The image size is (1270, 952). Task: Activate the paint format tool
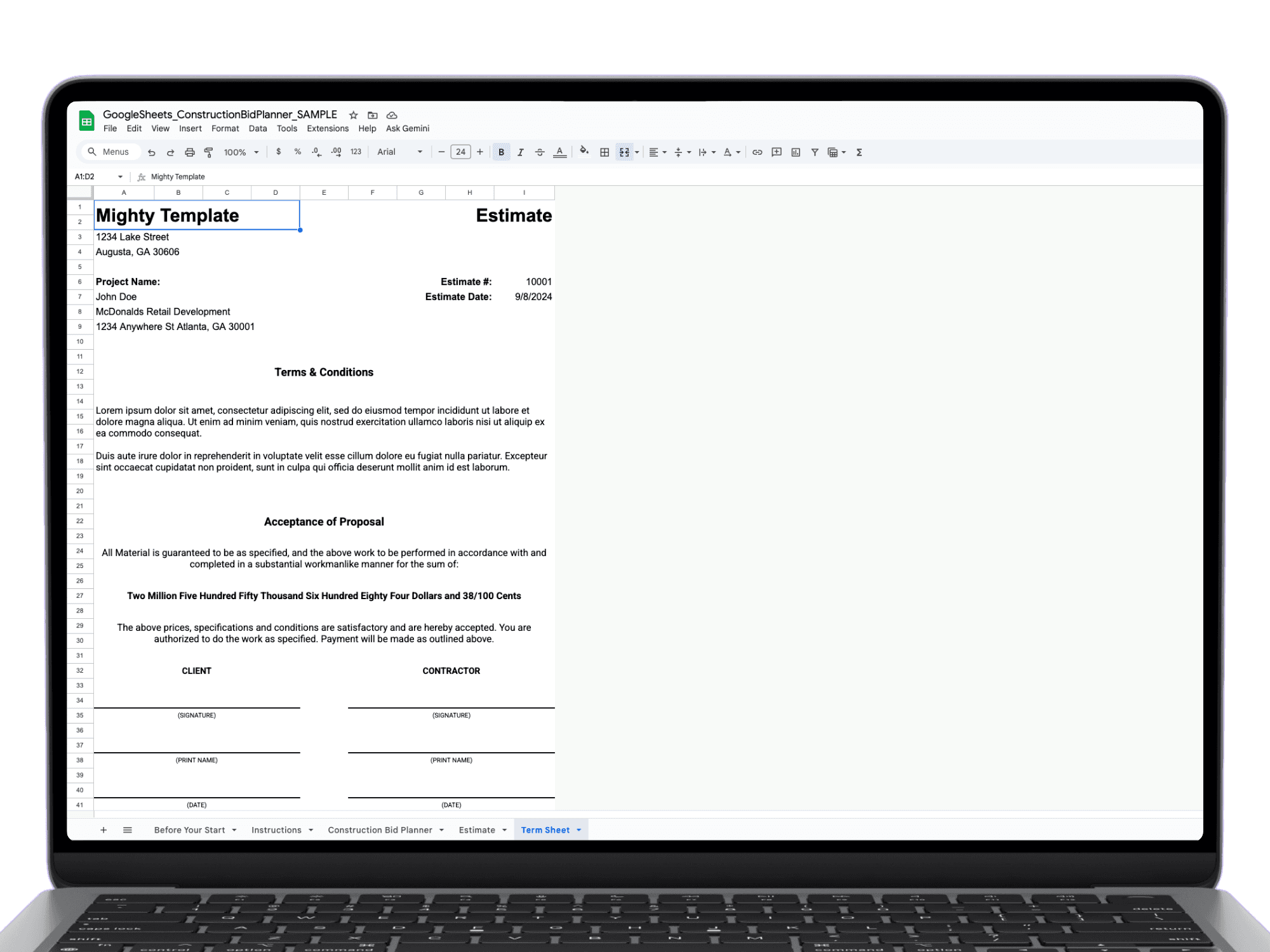pyautogui.click(x=208, y=152)
